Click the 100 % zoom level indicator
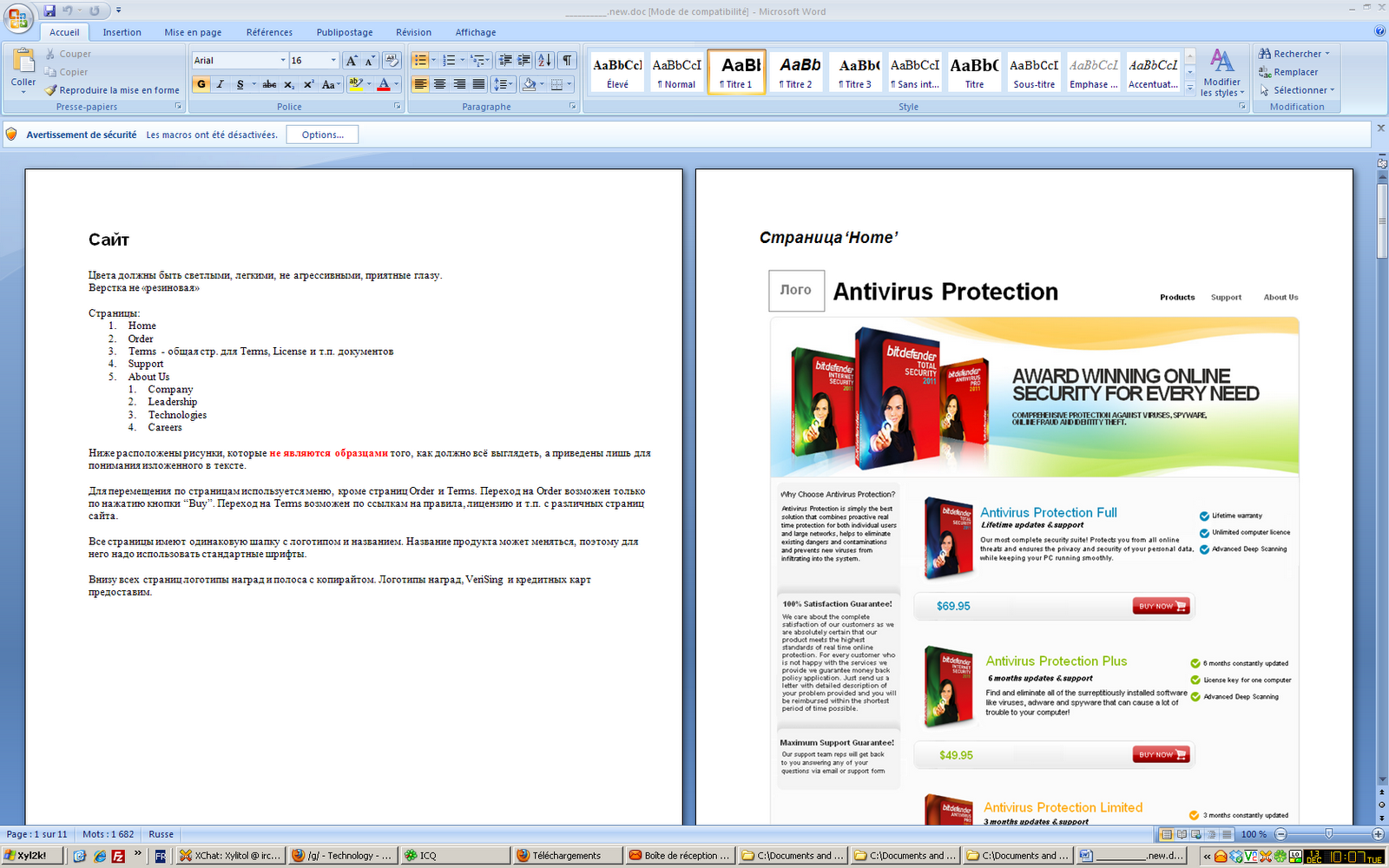This screenshot has width=1389, height=868. (1254, 834)
